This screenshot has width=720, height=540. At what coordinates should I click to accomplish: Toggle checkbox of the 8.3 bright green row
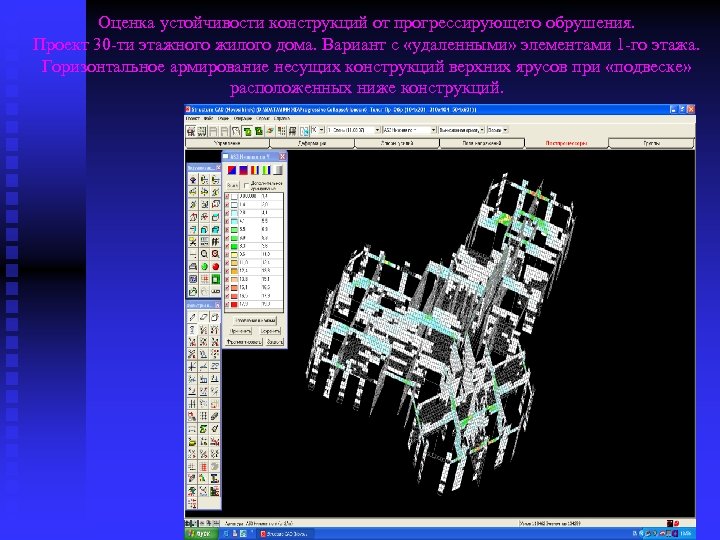point(227,246)
